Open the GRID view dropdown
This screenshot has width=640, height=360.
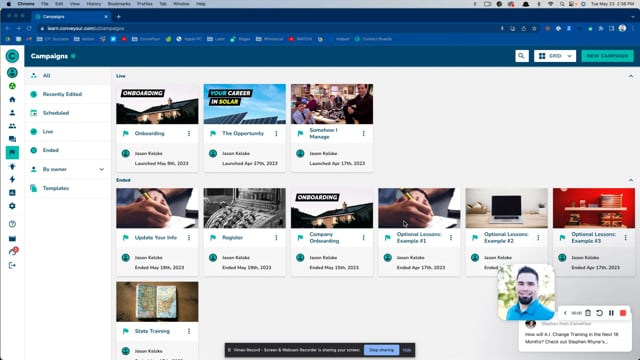(x=555, y=56)
